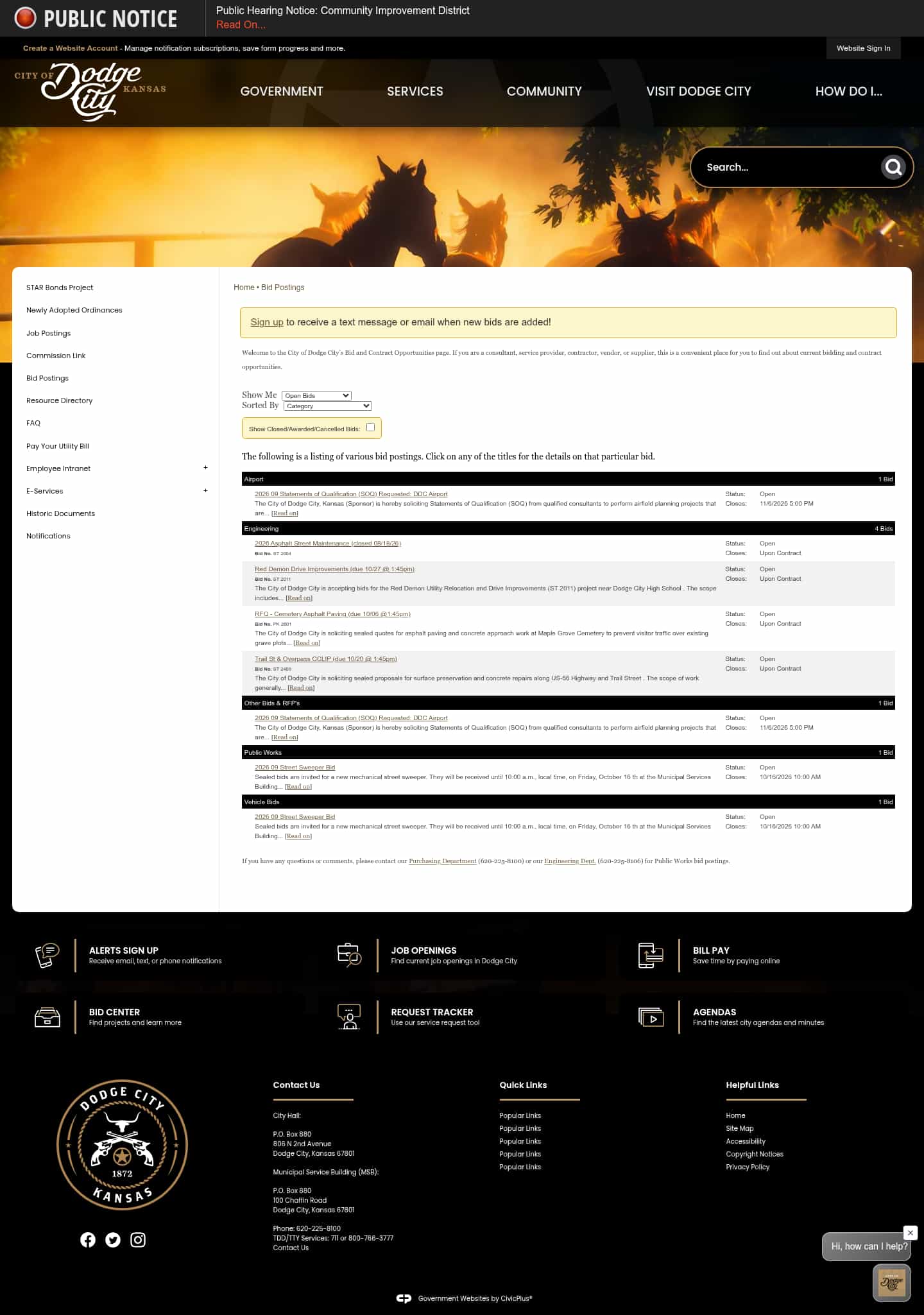Toggle Show Closed/Awarded/Cancelled Bids checkbox

click(x=370, y=427)
